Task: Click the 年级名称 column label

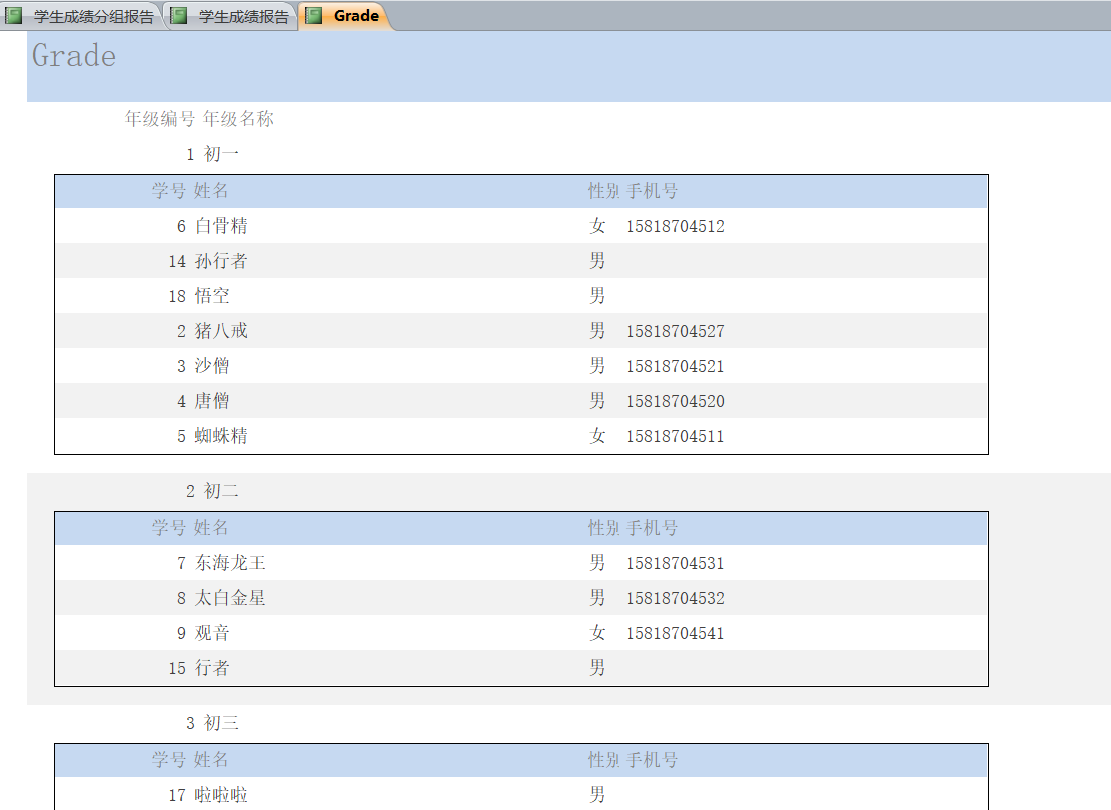Action: point(238,119)
